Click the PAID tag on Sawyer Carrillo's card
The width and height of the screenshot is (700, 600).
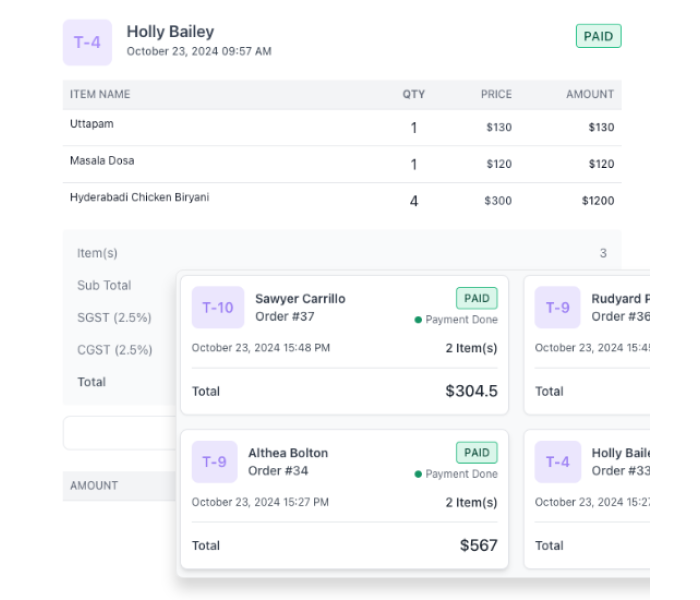tap(476, 298)
